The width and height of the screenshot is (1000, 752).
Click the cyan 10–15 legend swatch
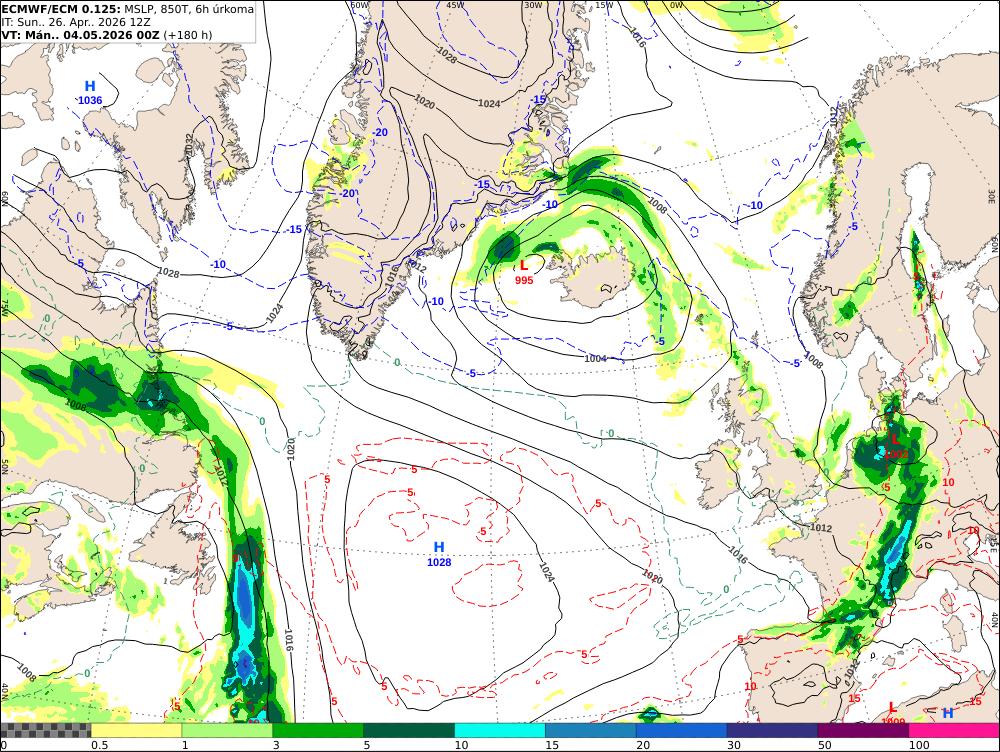(x=500, y=730)
